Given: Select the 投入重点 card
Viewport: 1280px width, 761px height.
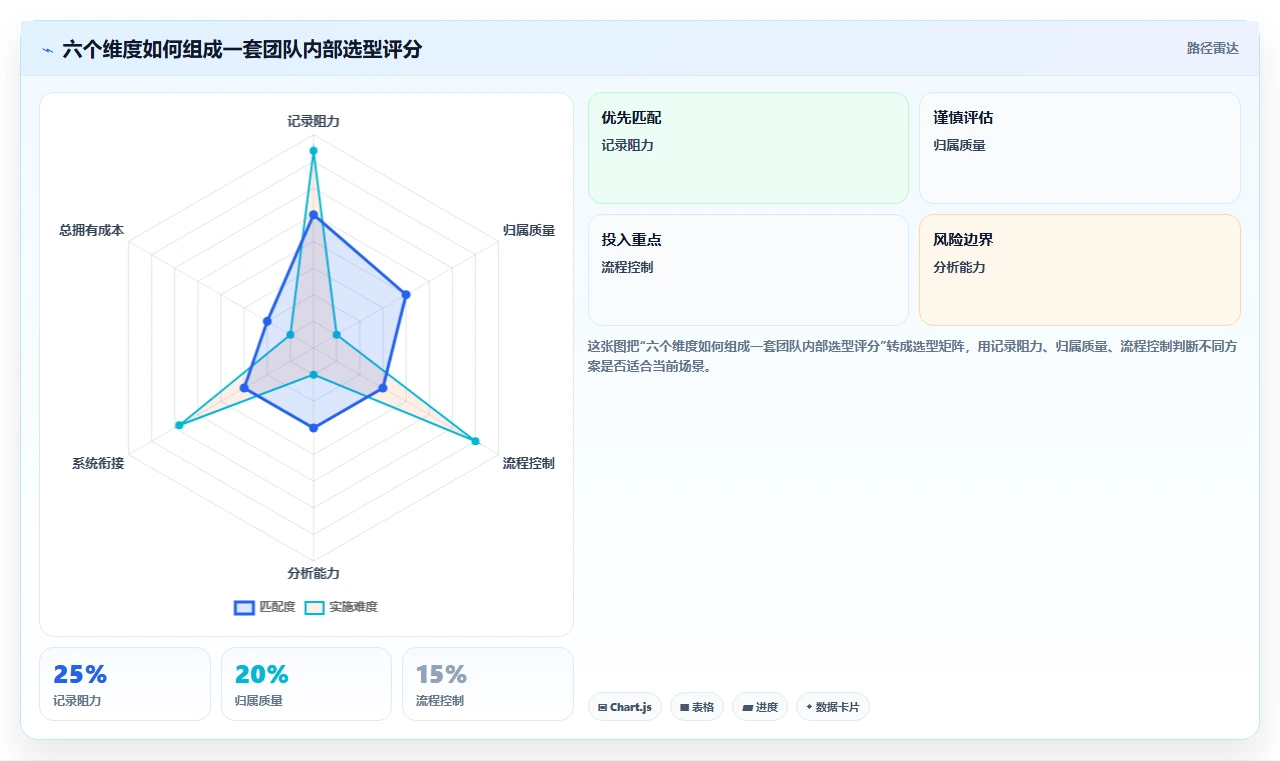Looking at the screenshot, I should [x=748, y=270].
